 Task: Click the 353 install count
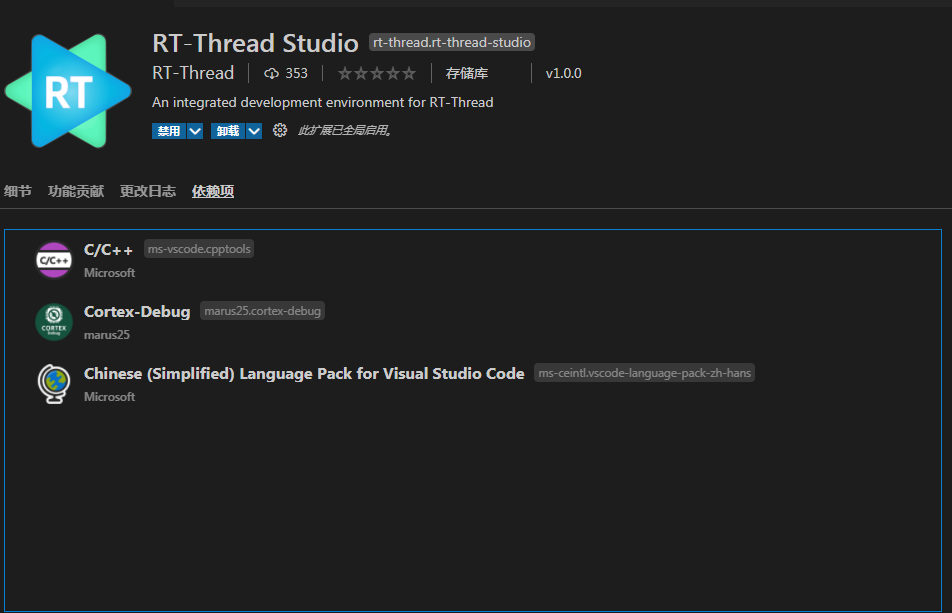(x=296, y=73)
